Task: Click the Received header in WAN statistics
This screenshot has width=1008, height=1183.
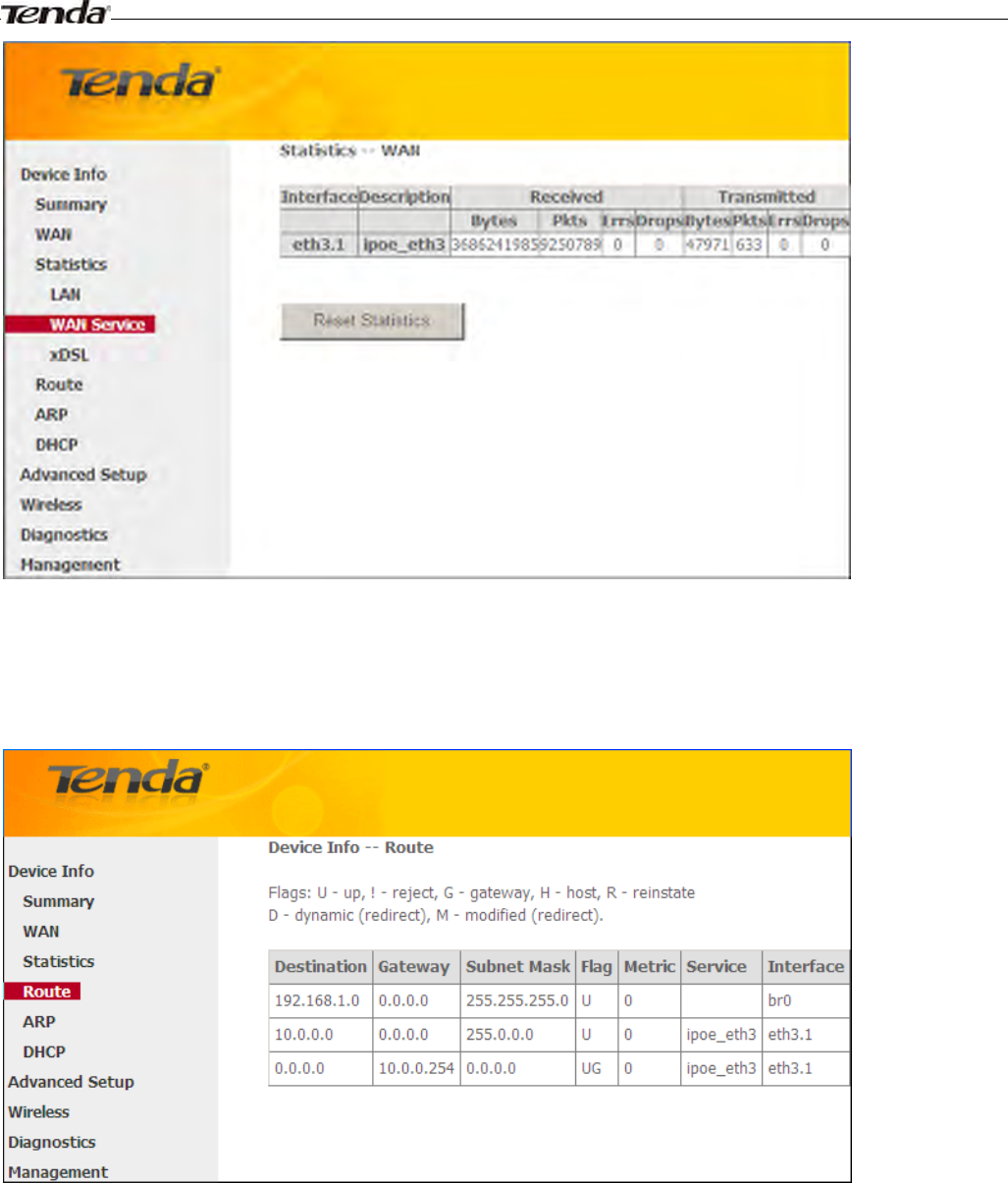Action: 566,197
